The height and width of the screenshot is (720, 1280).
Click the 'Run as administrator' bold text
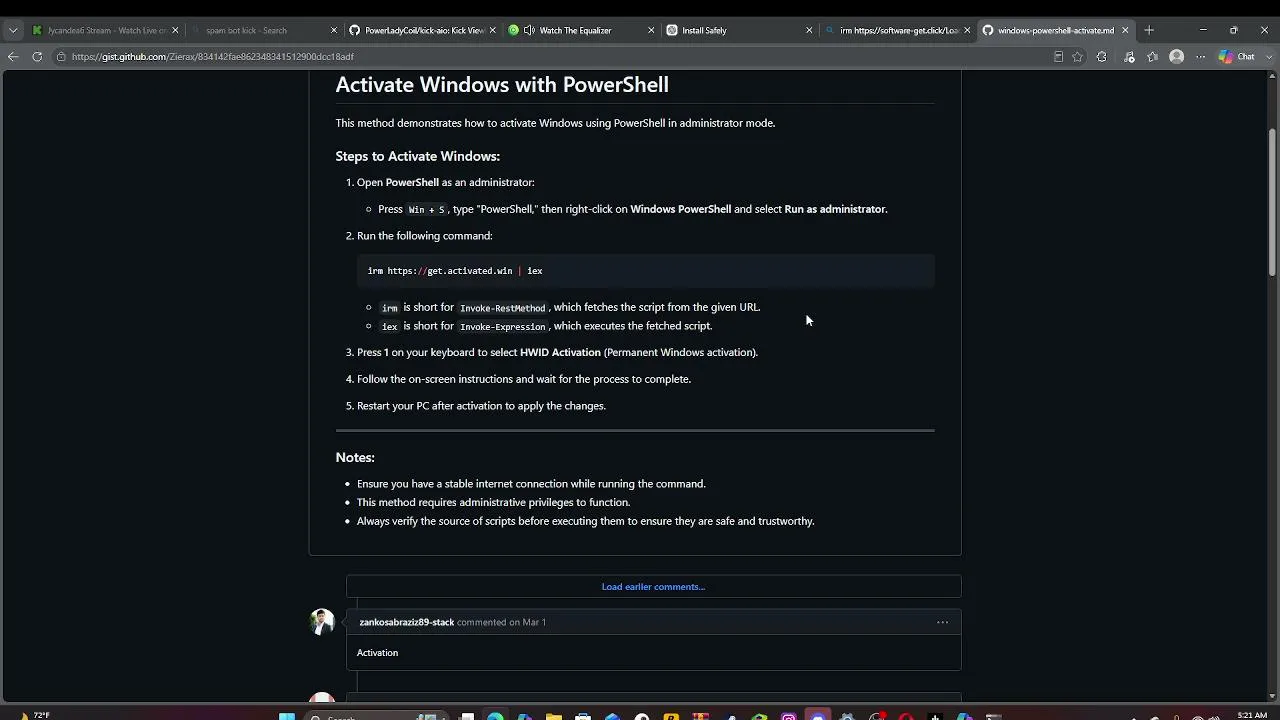coord(835,209)
